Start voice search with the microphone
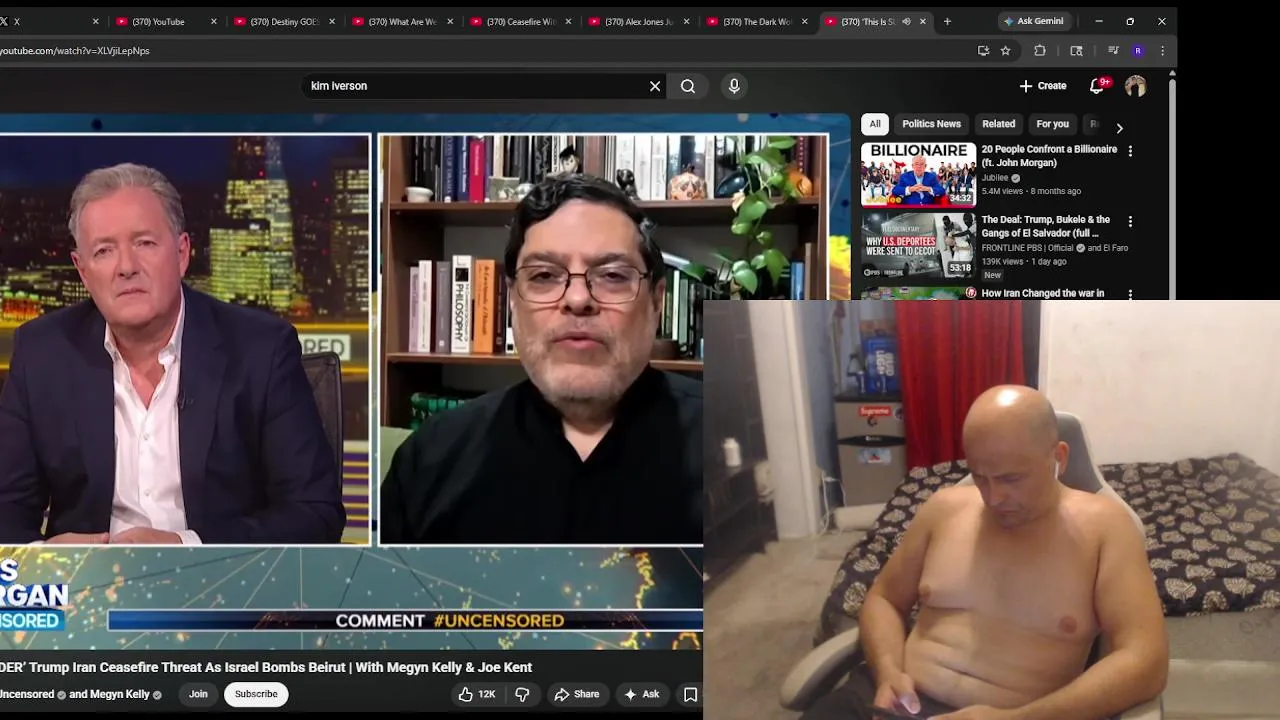Image resolution: width=1280 pixels, height=720 pixels. click(x=734, y=86)
